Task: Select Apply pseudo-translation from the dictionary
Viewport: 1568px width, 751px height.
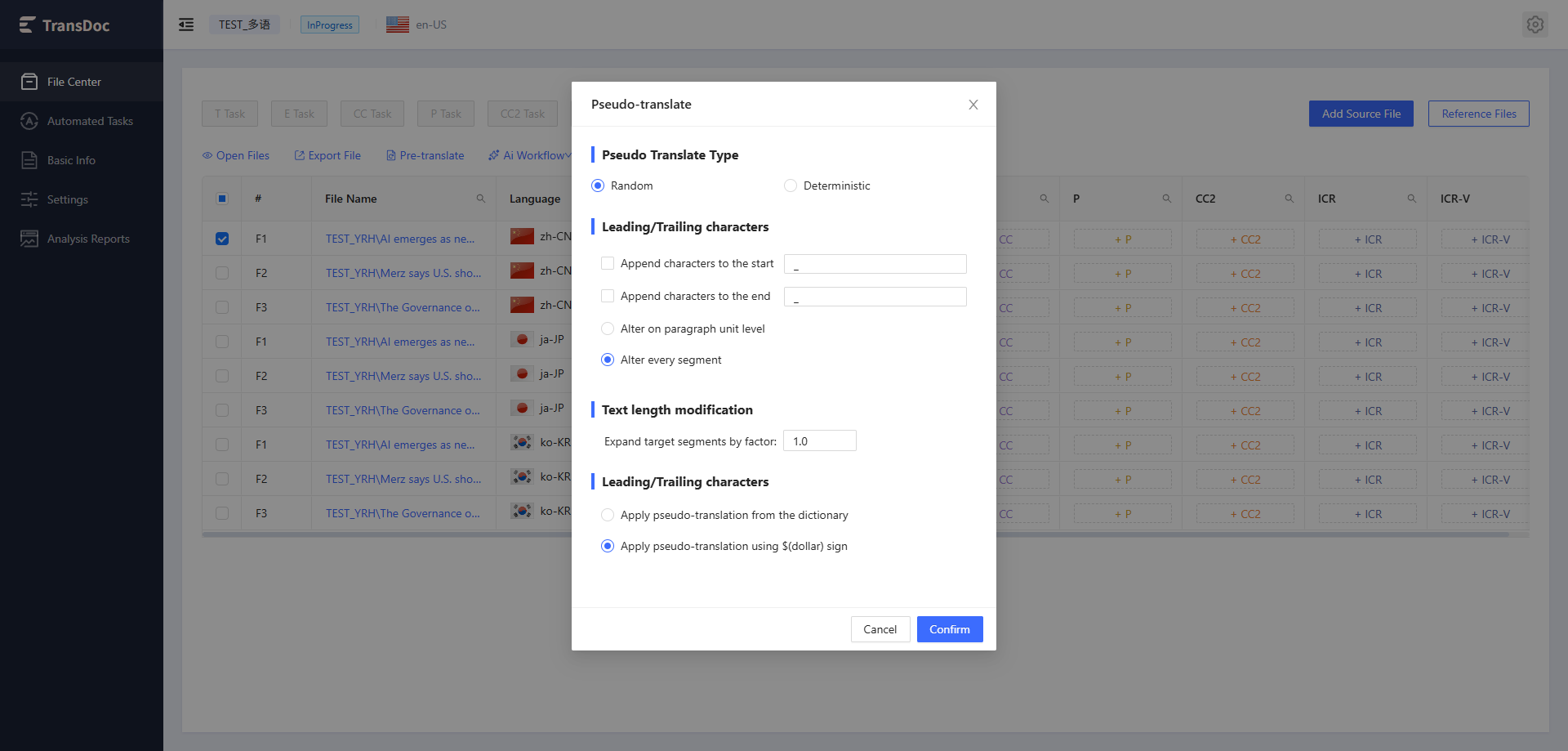Action: (x=608, y=515)
